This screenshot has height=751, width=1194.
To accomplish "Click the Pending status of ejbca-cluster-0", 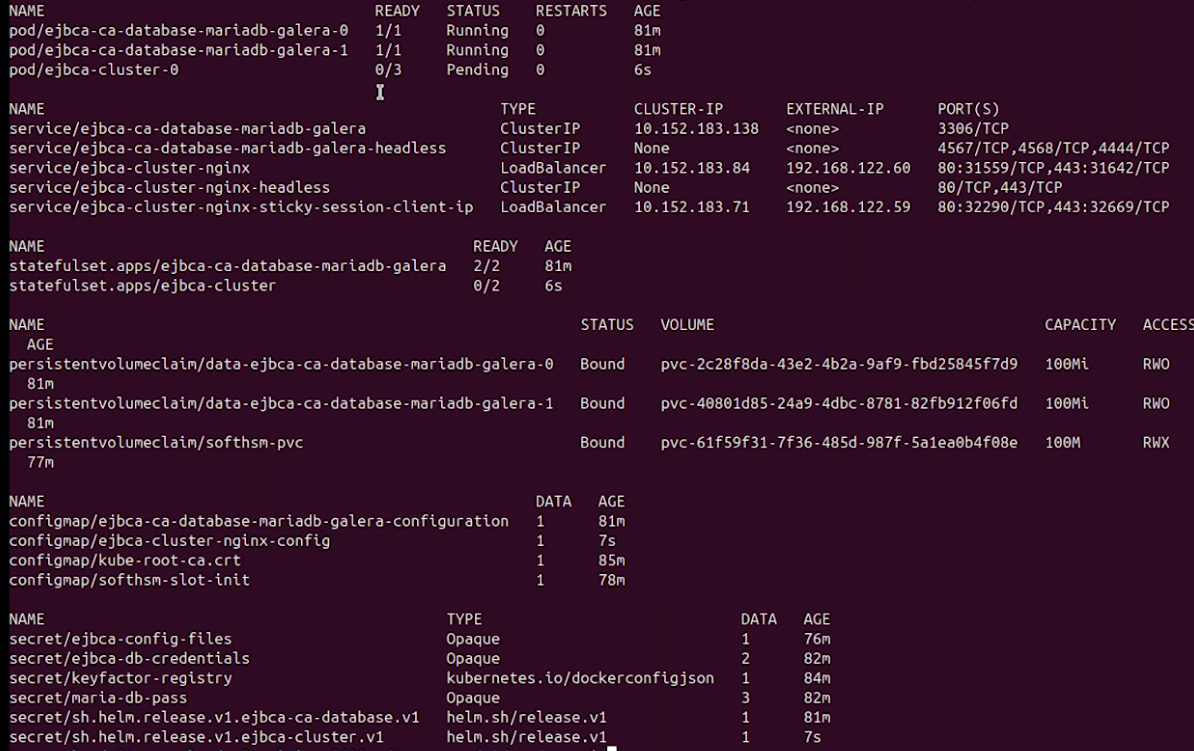I will tap(477, 70).
